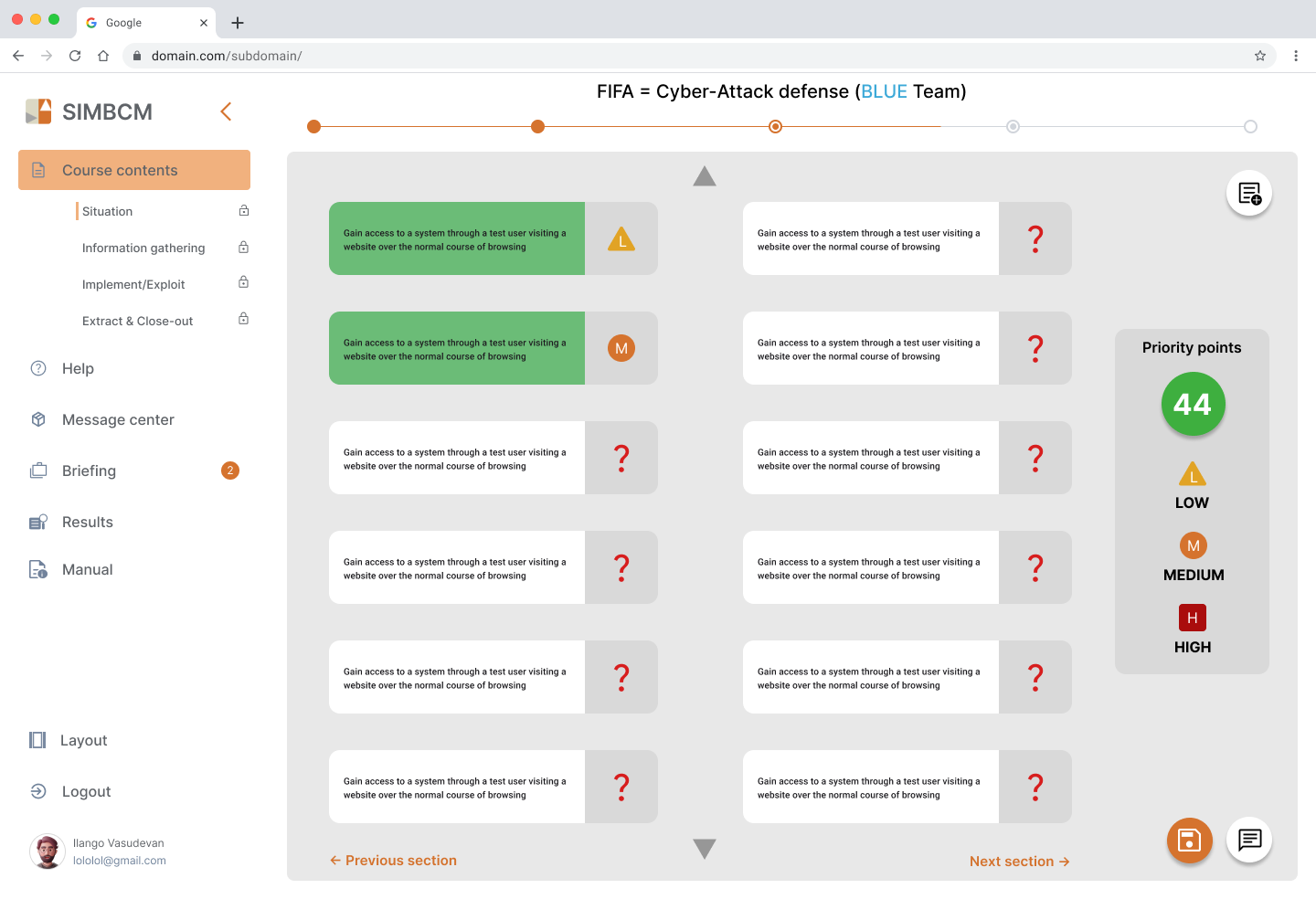Set priority on second right-column card question mark
The width and height of the screenshot is (1316, 899).
[x=1035, y=348]
